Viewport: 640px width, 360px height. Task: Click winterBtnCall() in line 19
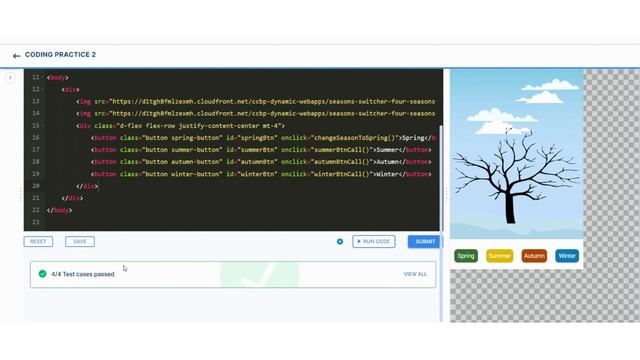(x=343, y=174)
